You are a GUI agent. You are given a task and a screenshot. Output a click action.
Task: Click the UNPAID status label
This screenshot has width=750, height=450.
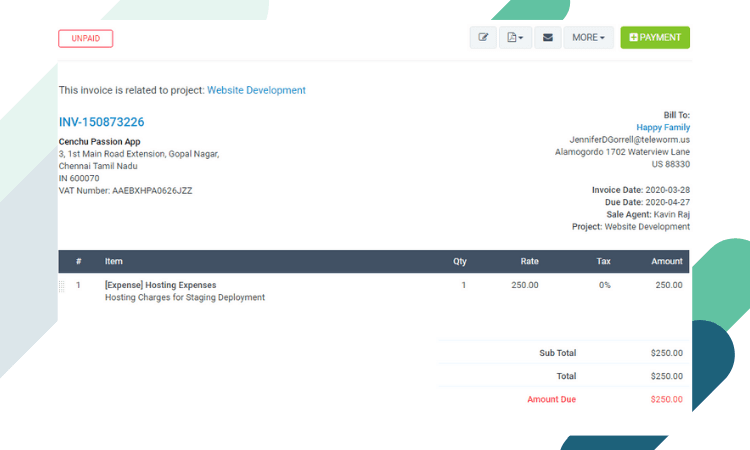(86, 39)
